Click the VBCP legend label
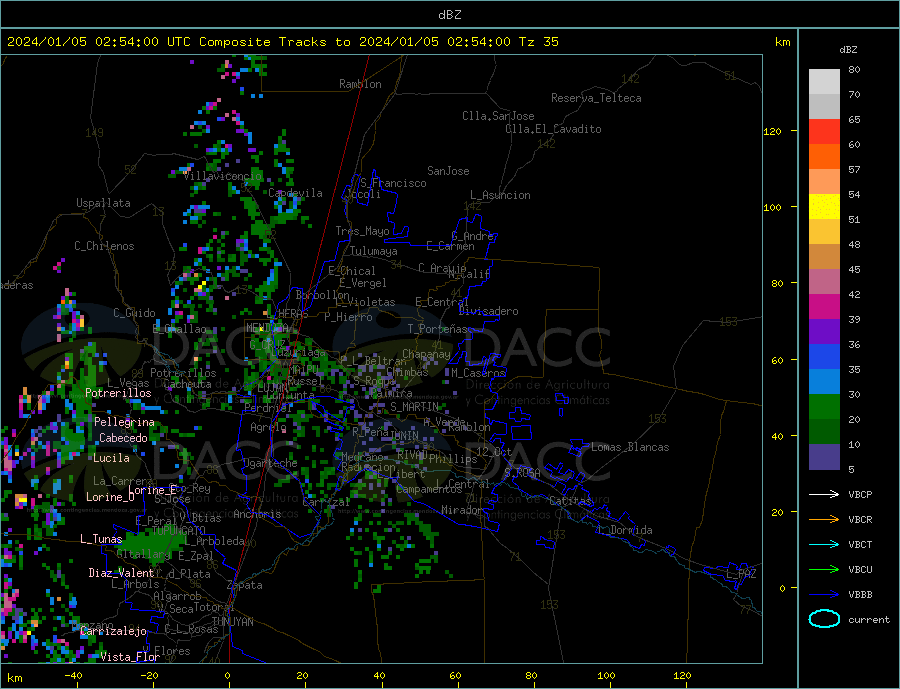This screenshot has height=689, width=900. [860, 494]
